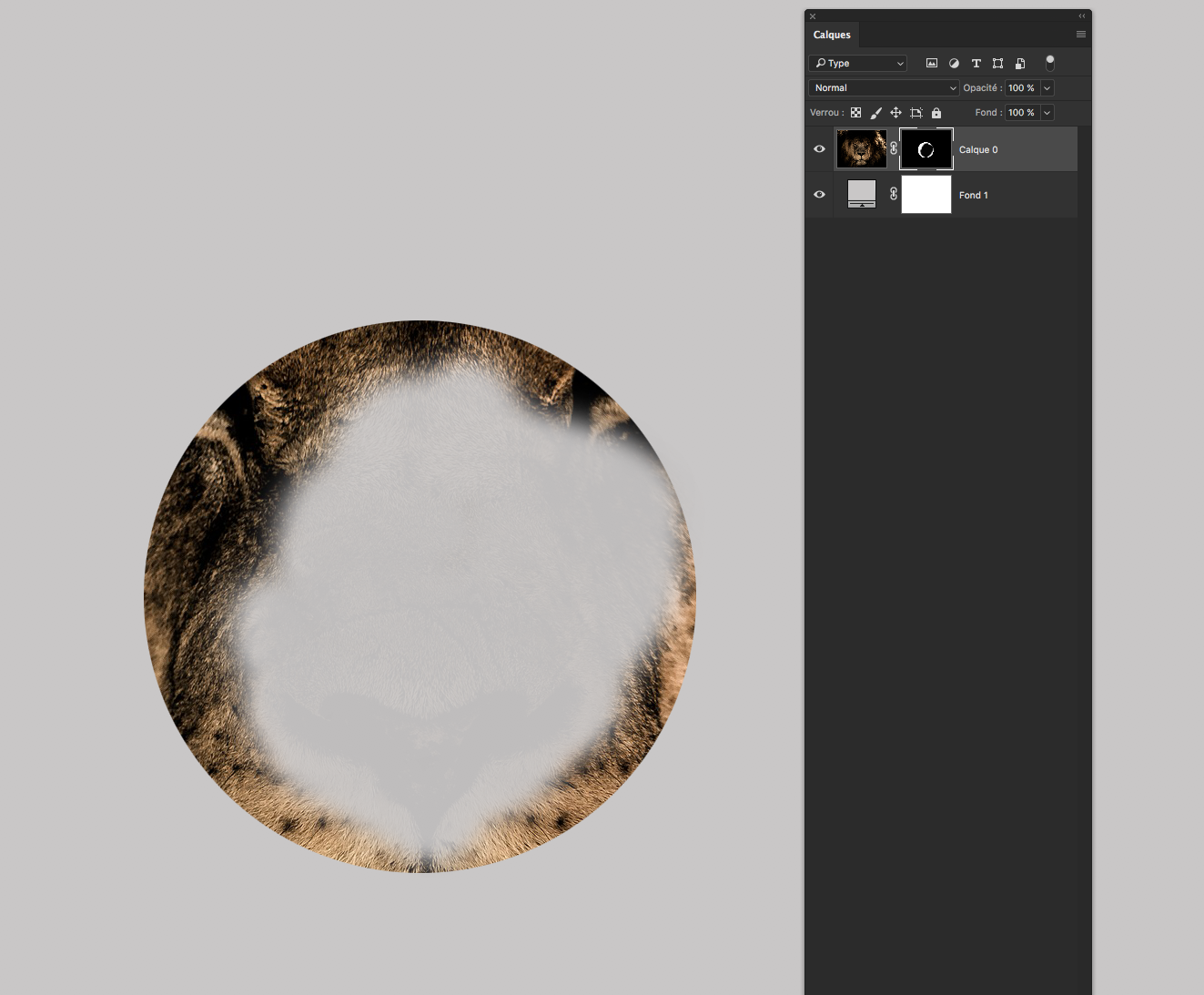Lock image pixels brush icon
Screen dimensions: 1204x995
point(875,113)
